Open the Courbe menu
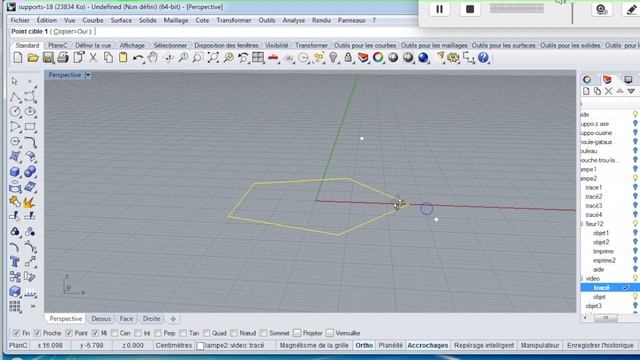The height and width of the screenshot is (360, 640). pos(93,20)
